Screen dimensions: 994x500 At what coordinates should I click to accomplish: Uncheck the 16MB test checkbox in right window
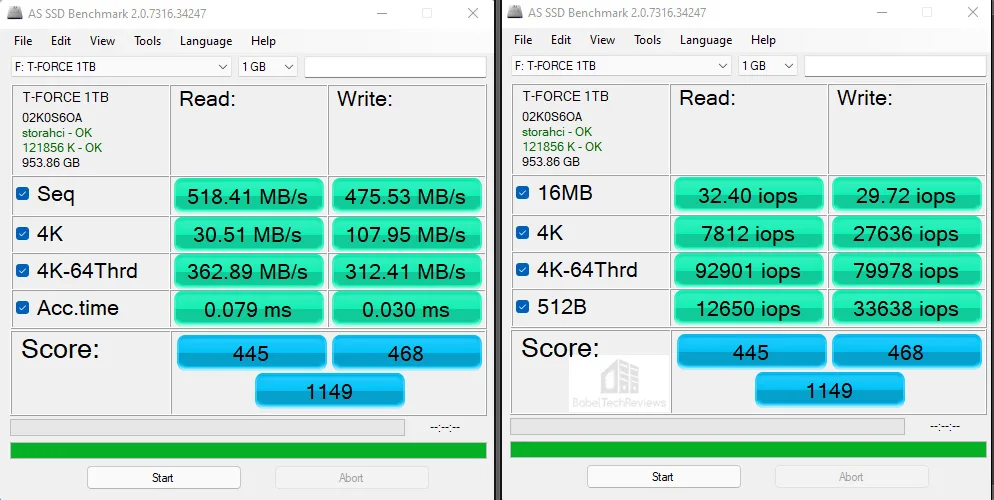coord(522,193)
